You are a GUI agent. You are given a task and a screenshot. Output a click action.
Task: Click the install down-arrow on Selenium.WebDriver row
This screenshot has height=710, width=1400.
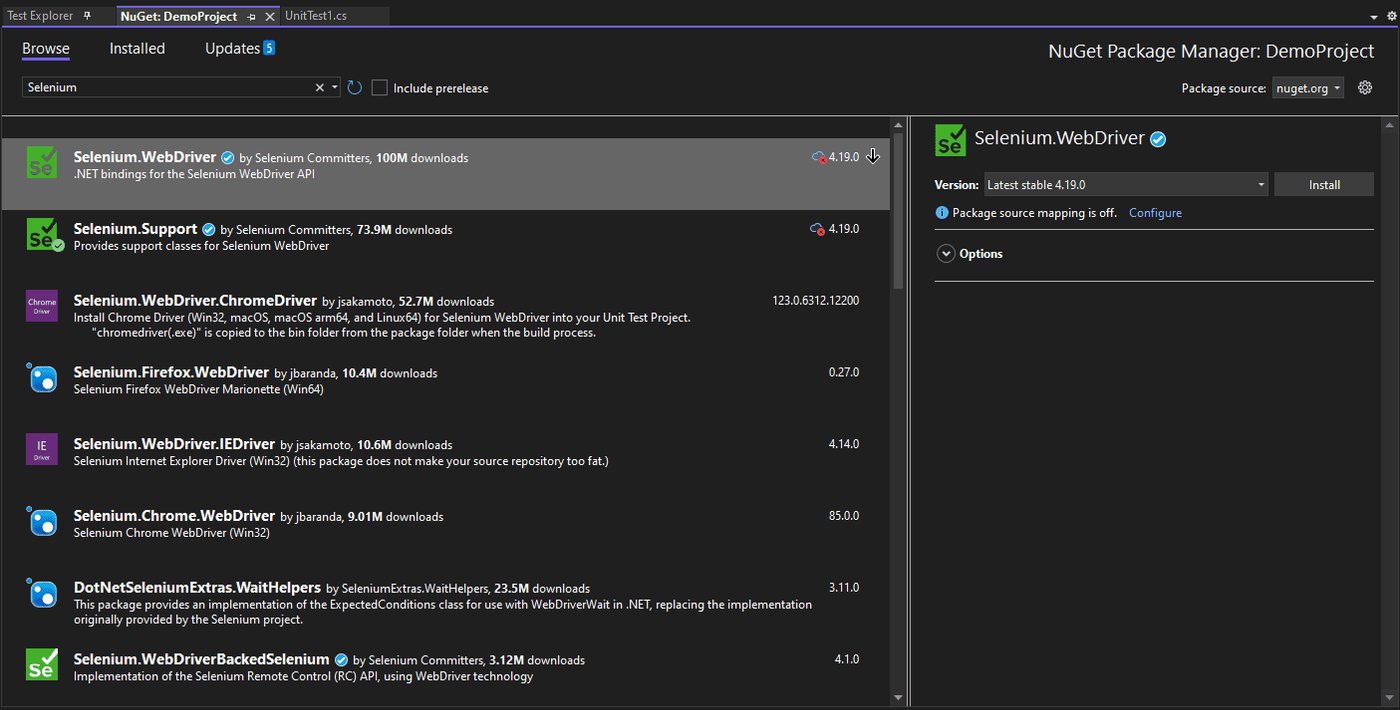pos(873,156)
